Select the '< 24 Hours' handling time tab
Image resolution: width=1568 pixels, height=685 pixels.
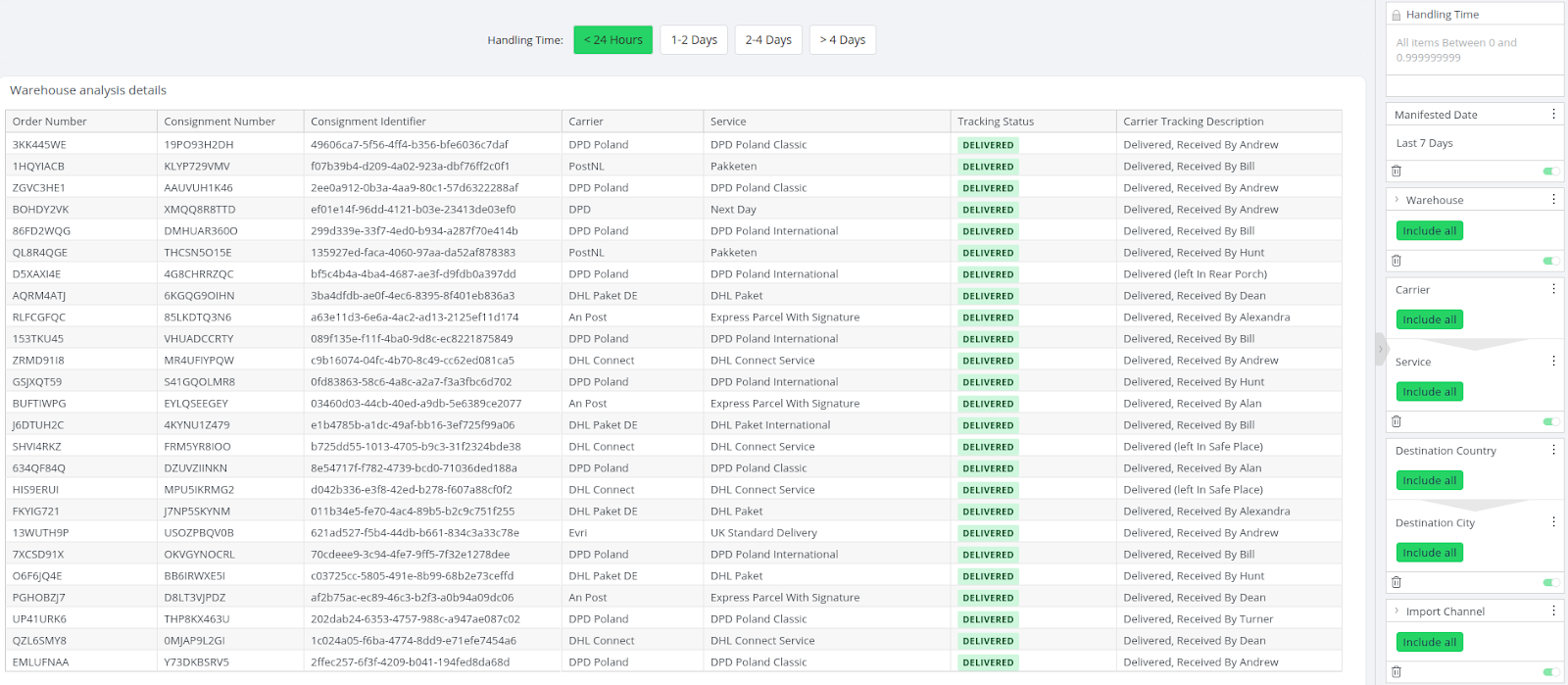(x=612, y=40)
